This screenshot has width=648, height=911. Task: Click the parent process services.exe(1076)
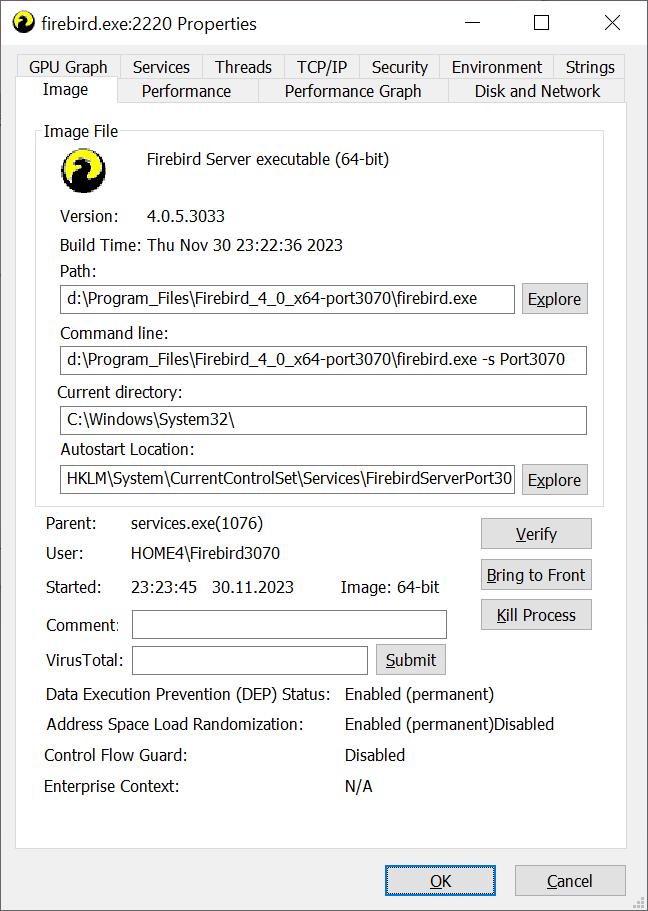click(x=196, y=523)
